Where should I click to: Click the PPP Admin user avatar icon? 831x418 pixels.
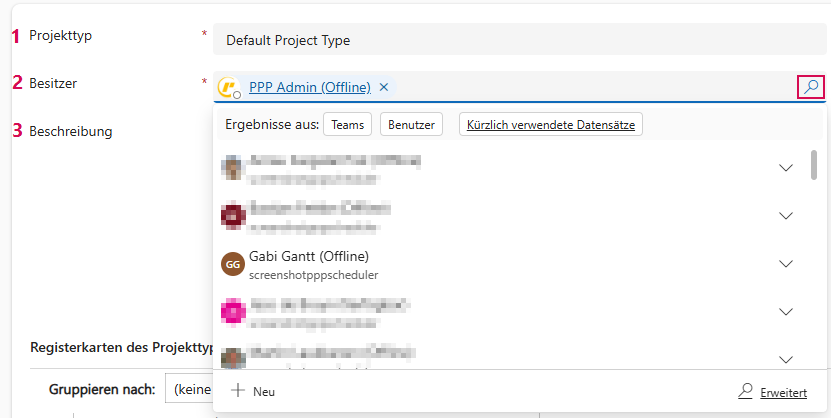click(228, 87)
